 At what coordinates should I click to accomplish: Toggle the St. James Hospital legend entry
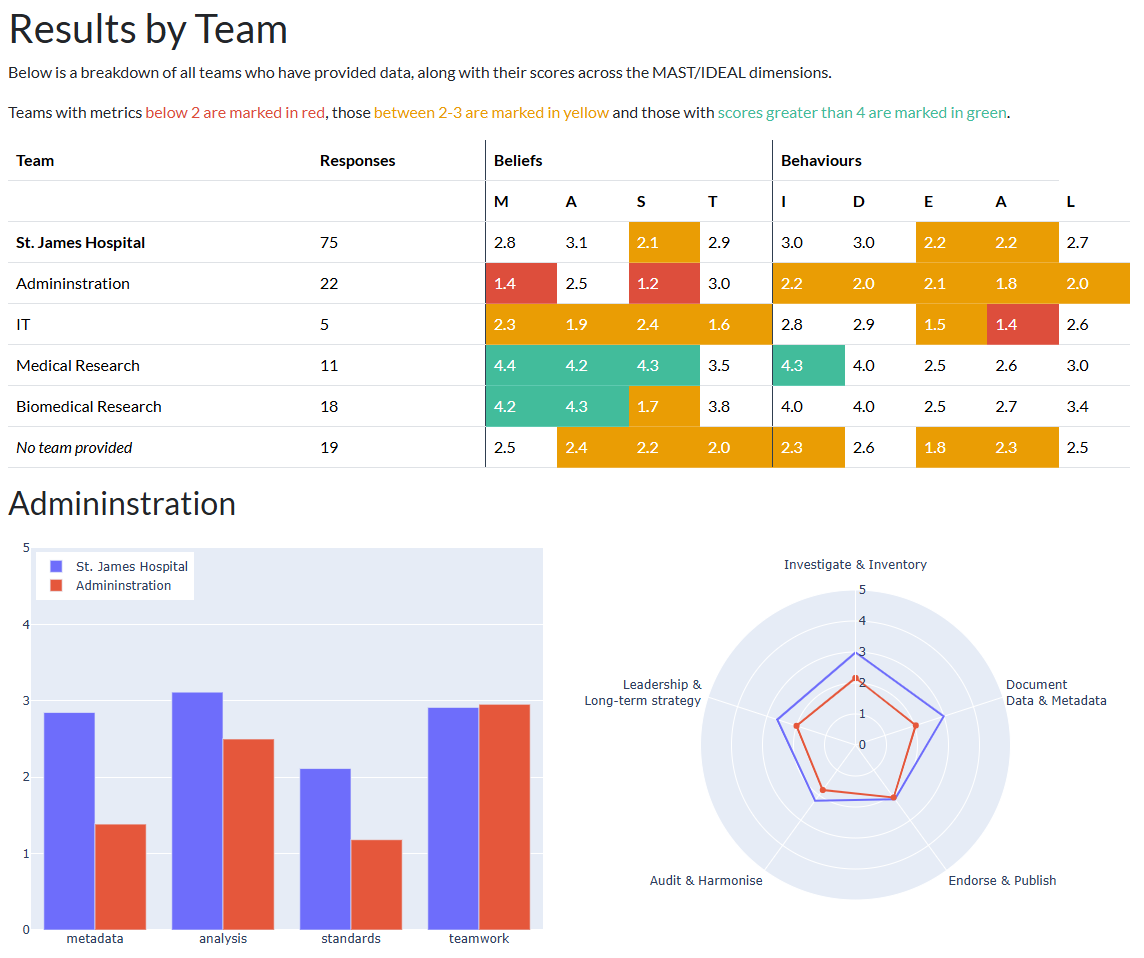click(131, 566)
